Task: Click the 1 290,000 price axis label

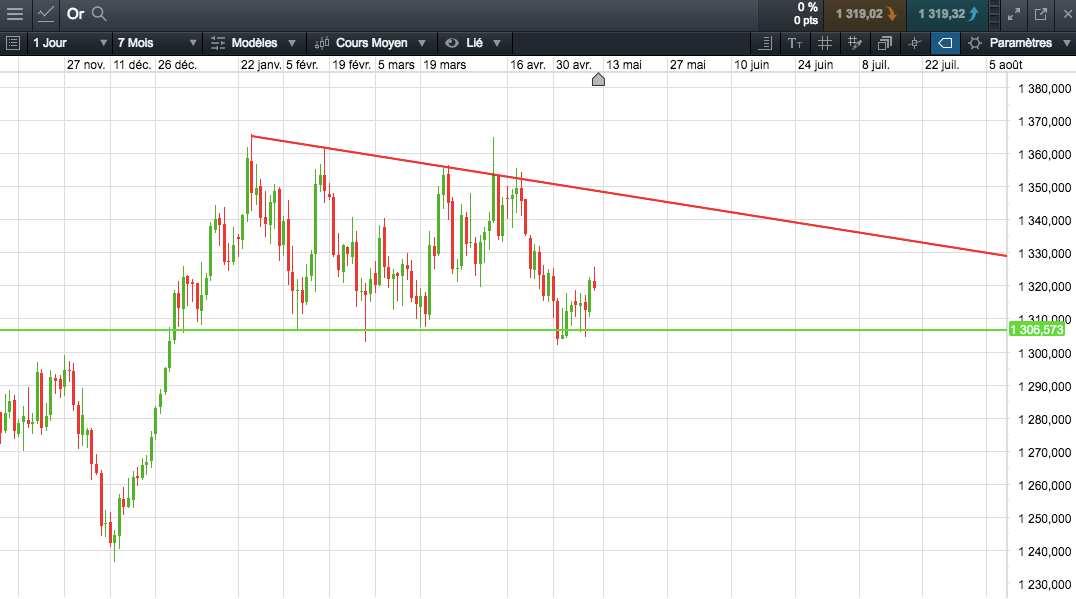Action: pyautogui.click(x=1044, y=386)
